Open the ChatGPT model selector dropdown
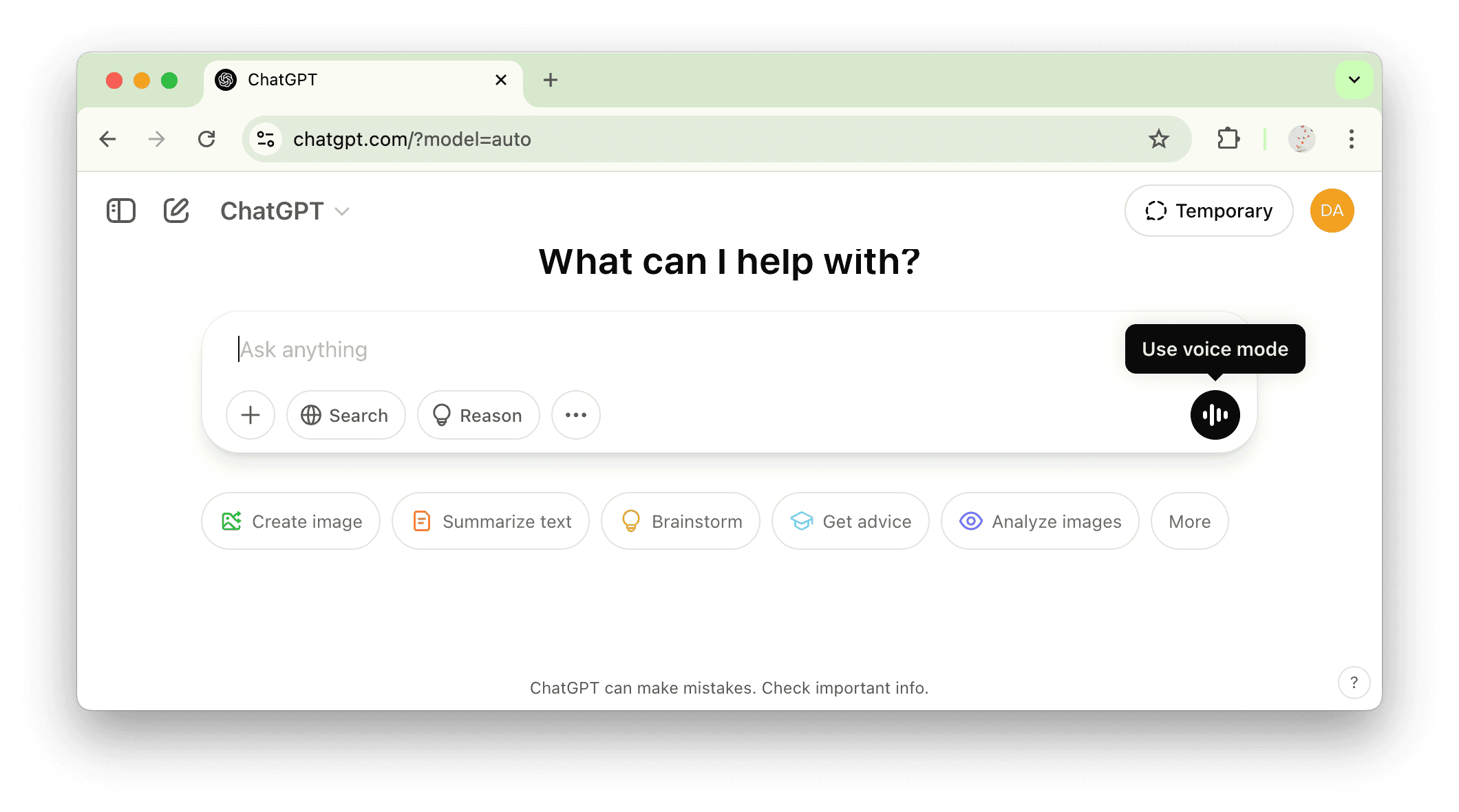 coord(285,211)
